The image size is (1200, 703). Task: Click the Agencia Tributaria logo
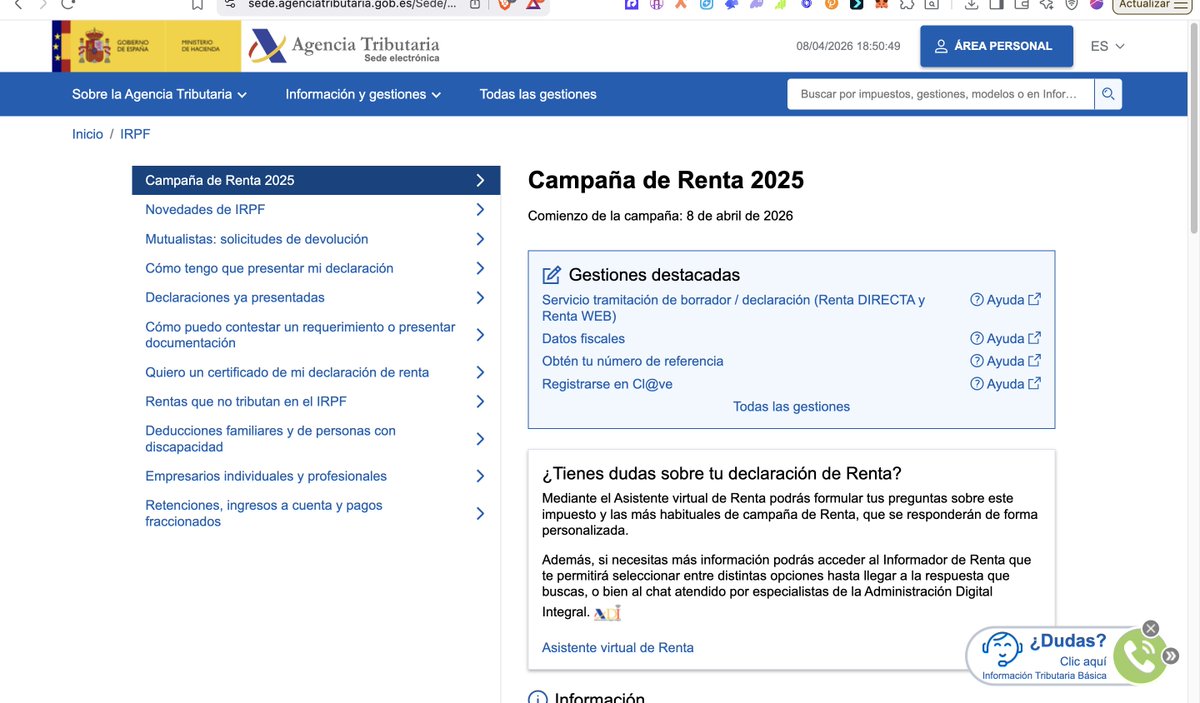pos(344,47)
